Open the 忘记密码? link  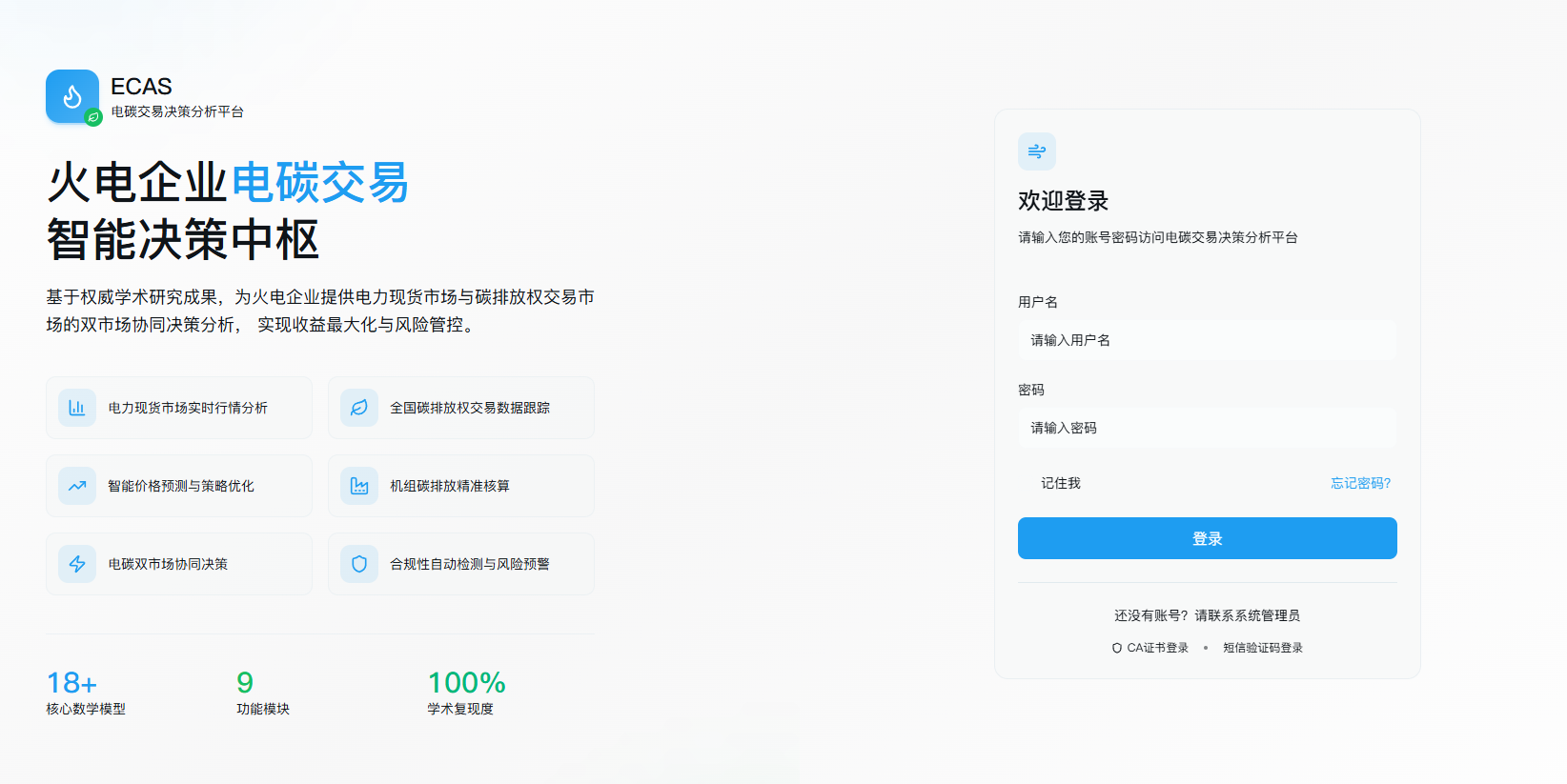pos(1360,484)
